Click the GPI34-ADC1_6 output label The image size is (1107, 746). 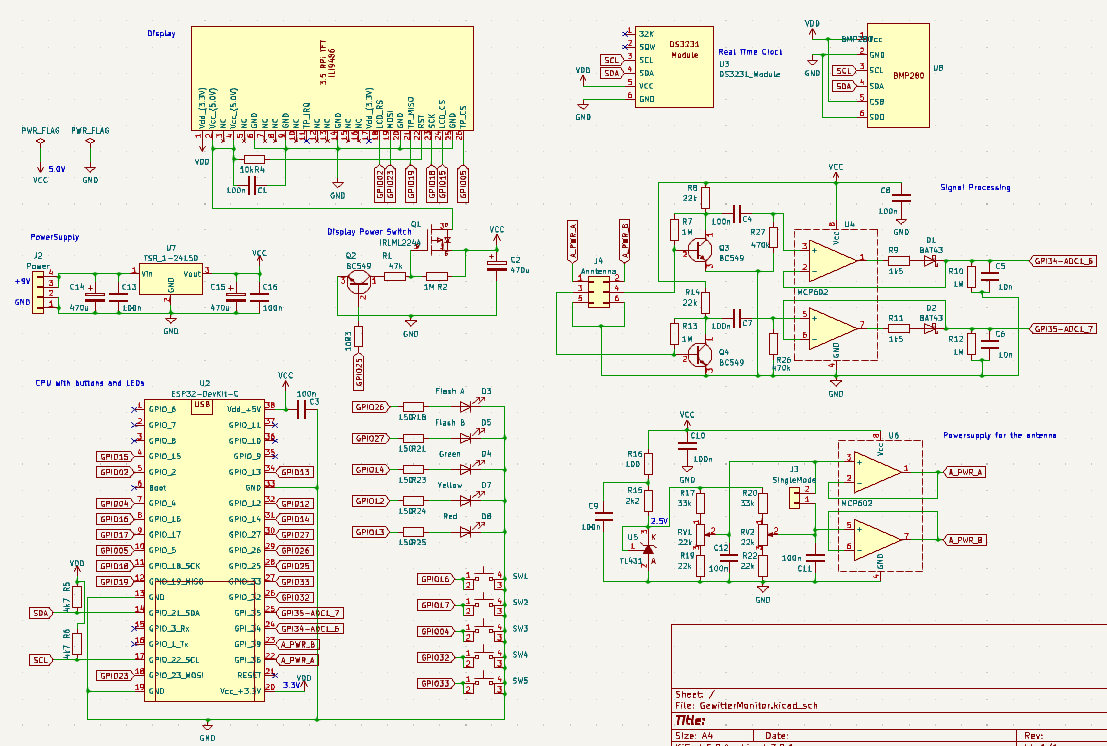click(1063, 261)
